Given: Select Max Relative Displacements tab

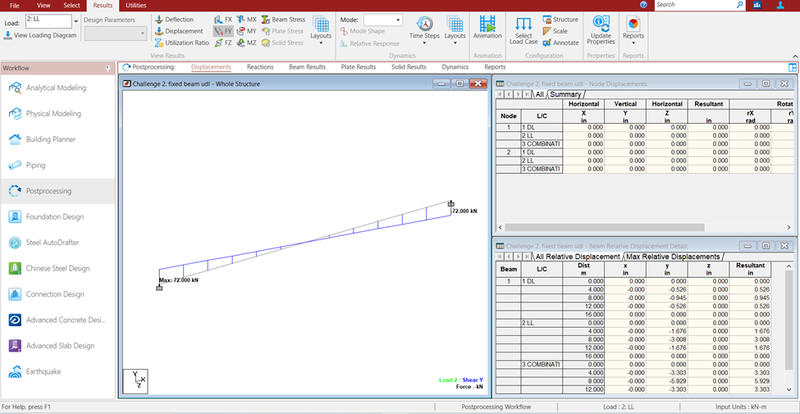Looking at the screenshot, I should click(673, 257).
